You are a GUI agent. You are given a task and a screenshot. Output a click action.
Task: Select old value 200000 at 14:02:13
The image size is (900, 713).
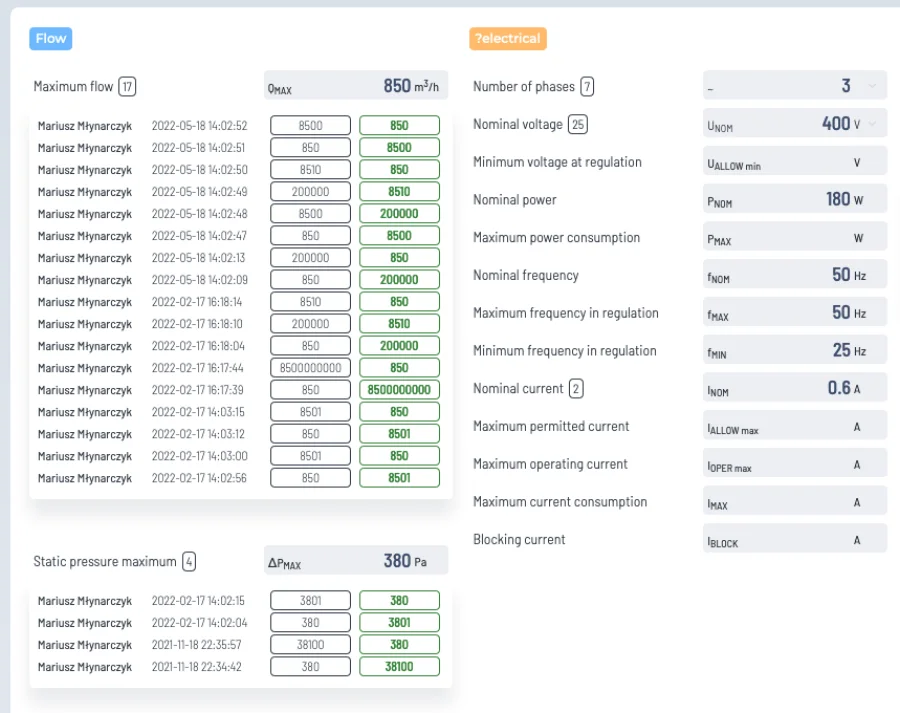click(x=311, y=258)
